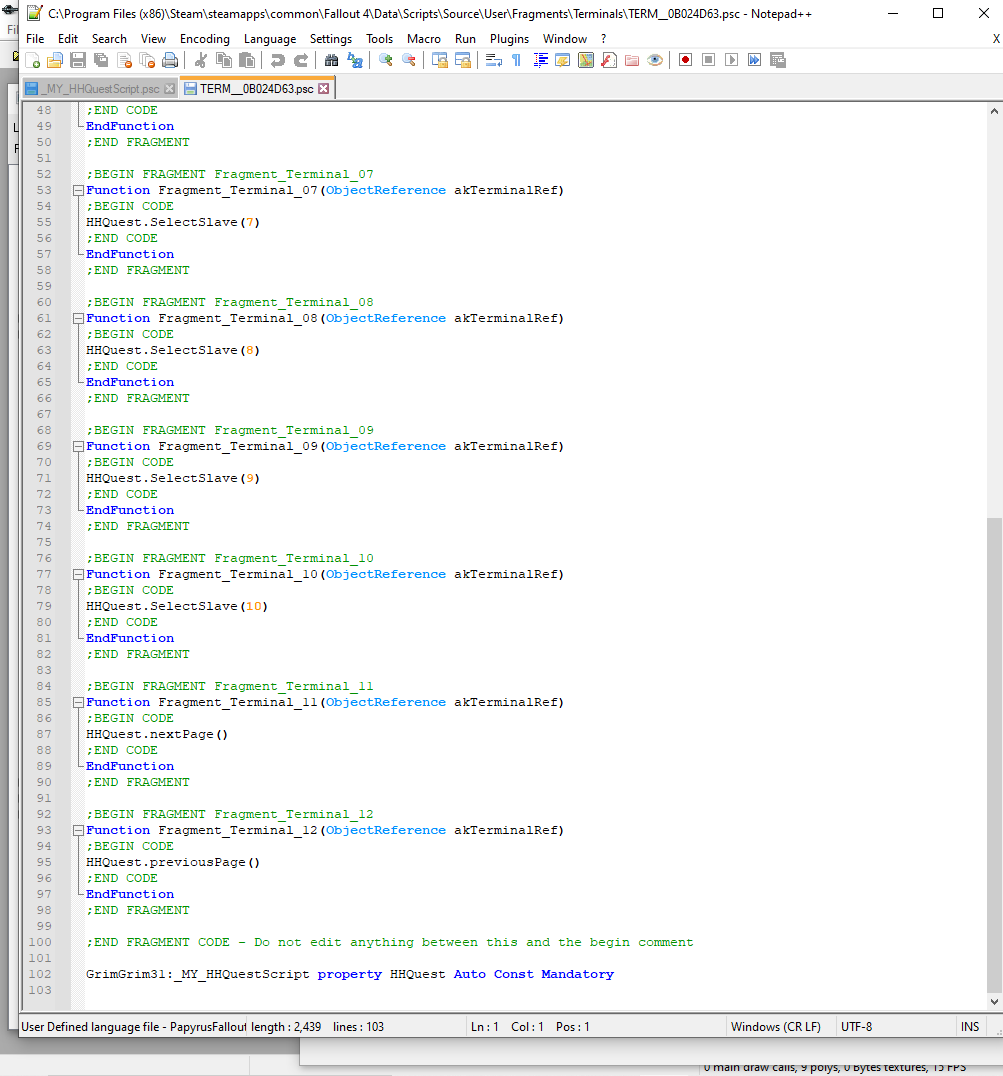The width and height of the screenshot is (1003, 1076).
Task: Collapse Fragment_Terminal_12 function fold marker
Action: click(x=78, y=830)
